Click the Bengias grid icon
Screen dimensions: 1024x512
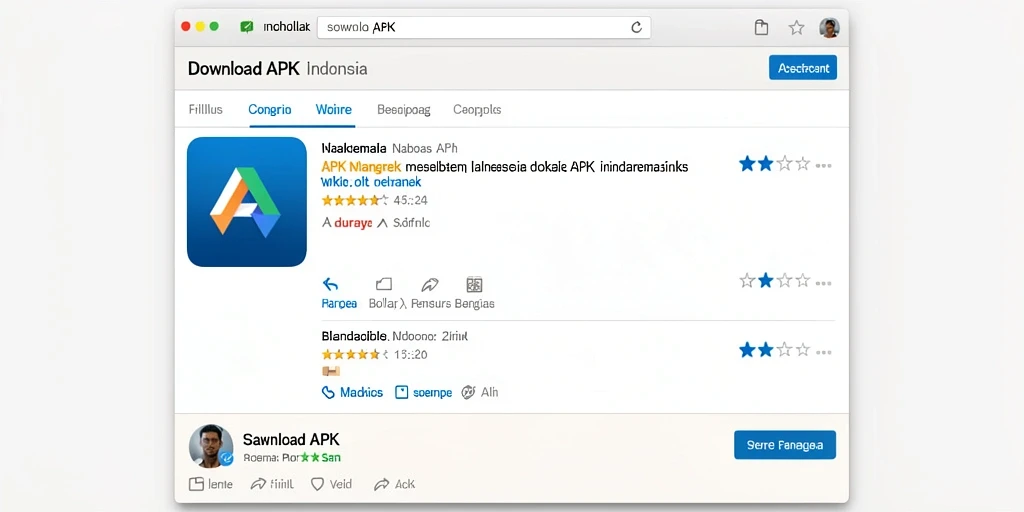click(474, 285)
